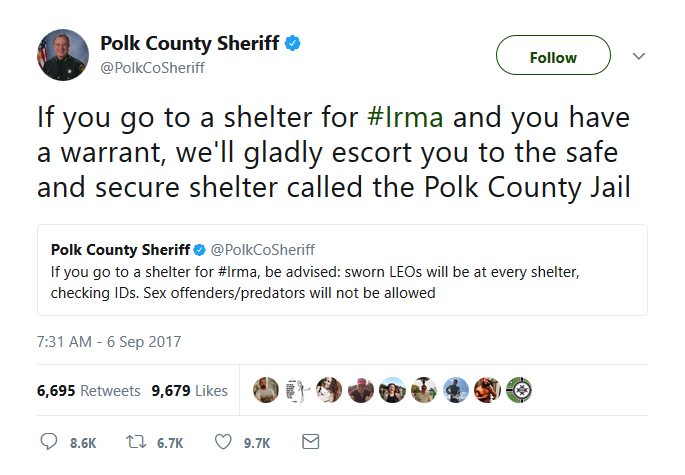Expand the tweet options chevron
685x475 pixels.
pos(639,56)
